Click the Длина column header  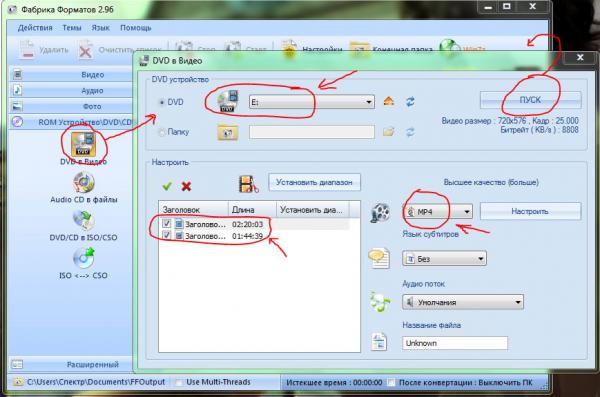click(x=253, y=209)
